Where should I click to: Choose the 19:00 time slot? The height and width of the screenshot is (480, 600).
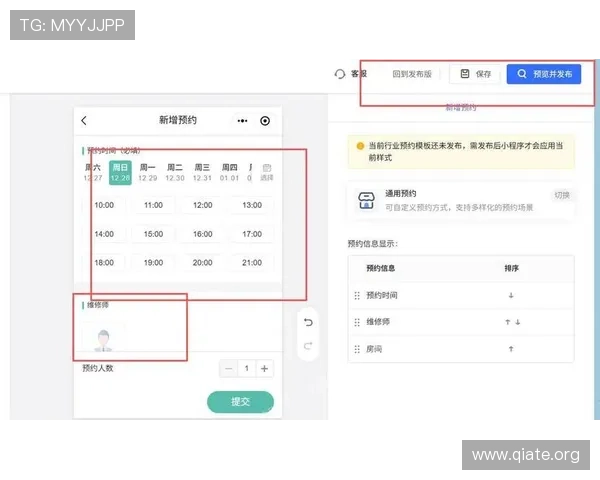coord(153,263)
